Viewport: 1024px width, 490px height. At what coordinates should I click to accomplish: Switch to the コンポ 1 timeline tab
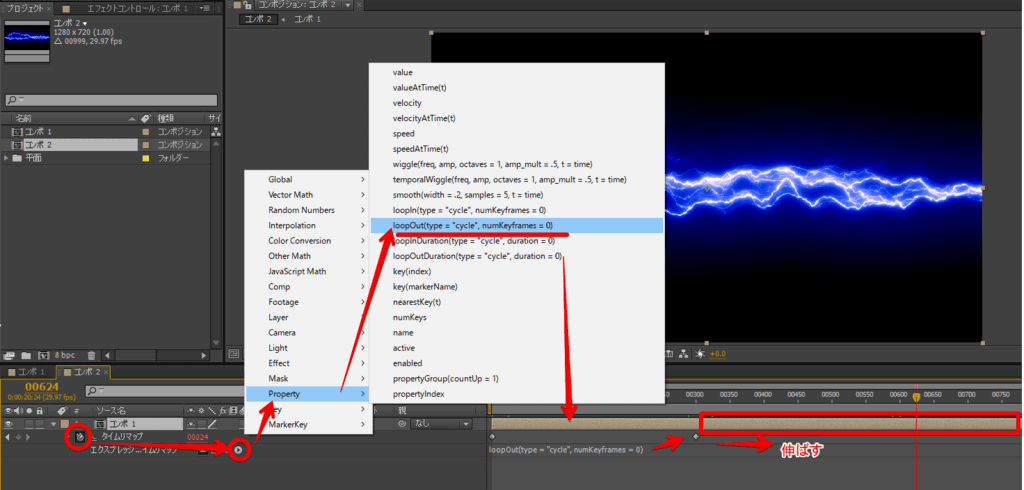pyautogui.click(x=28, y=372)
